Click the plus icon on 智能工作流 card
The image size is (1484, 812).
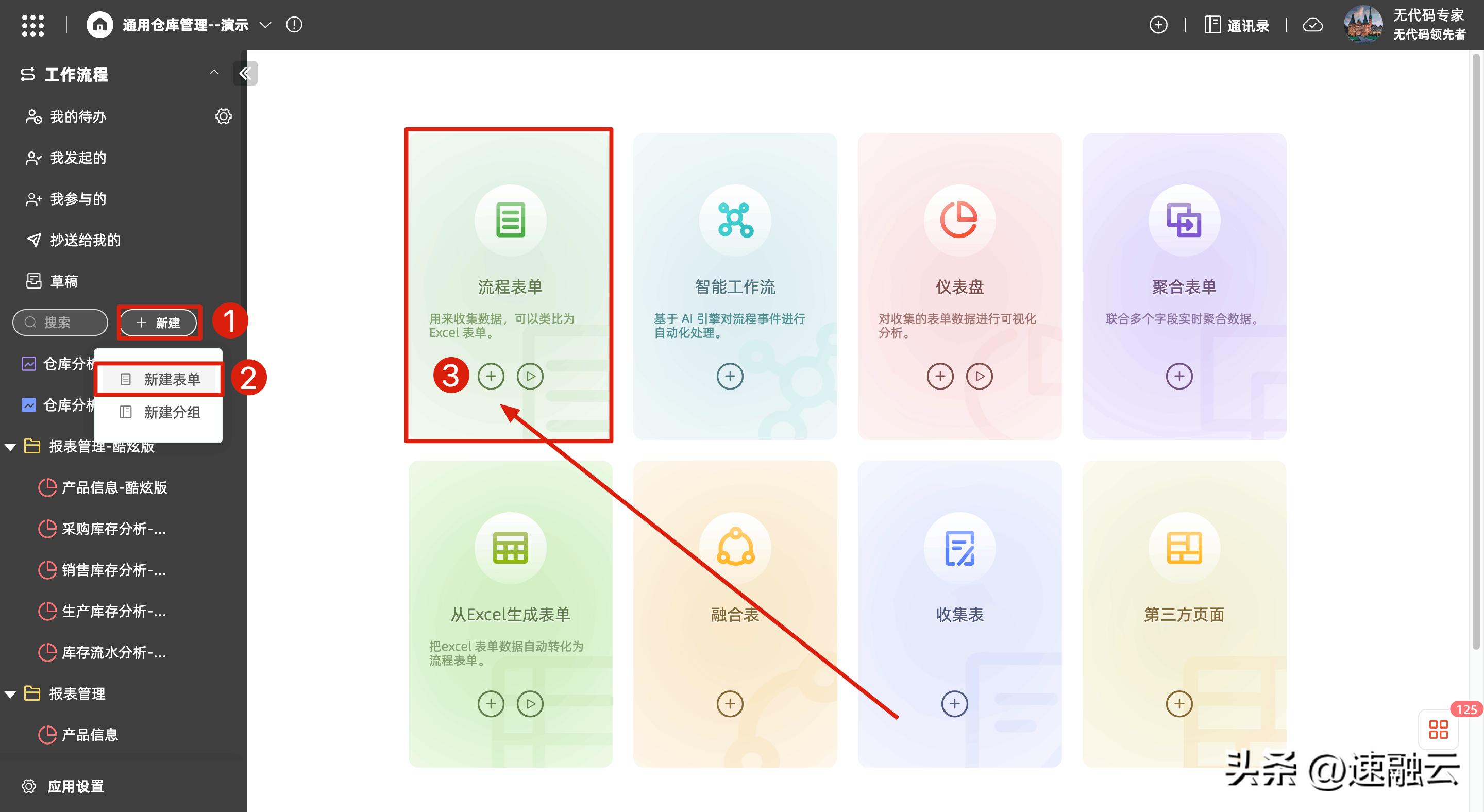tap(729, 376)
